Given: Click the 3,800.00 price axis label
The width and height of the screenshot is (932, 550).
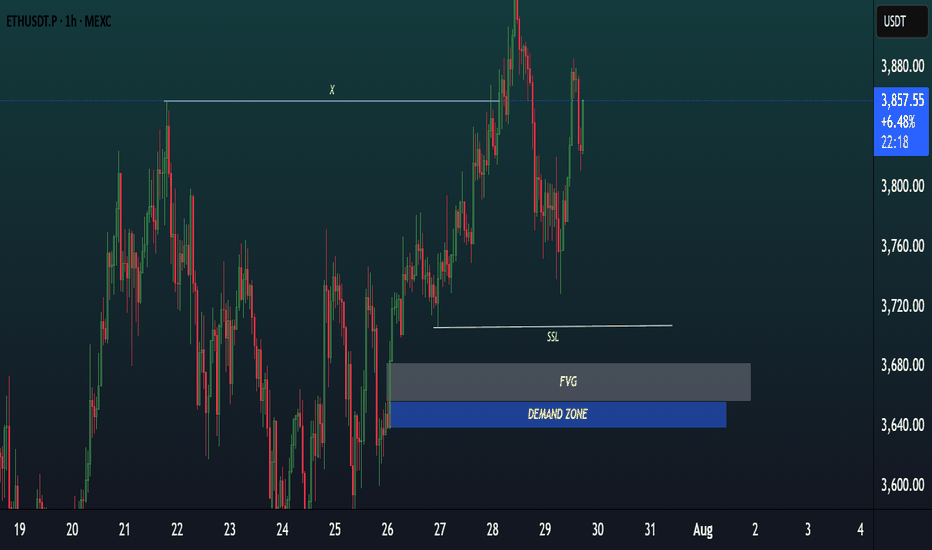Looking at the screenshot, I should click(x=902, y=186).
